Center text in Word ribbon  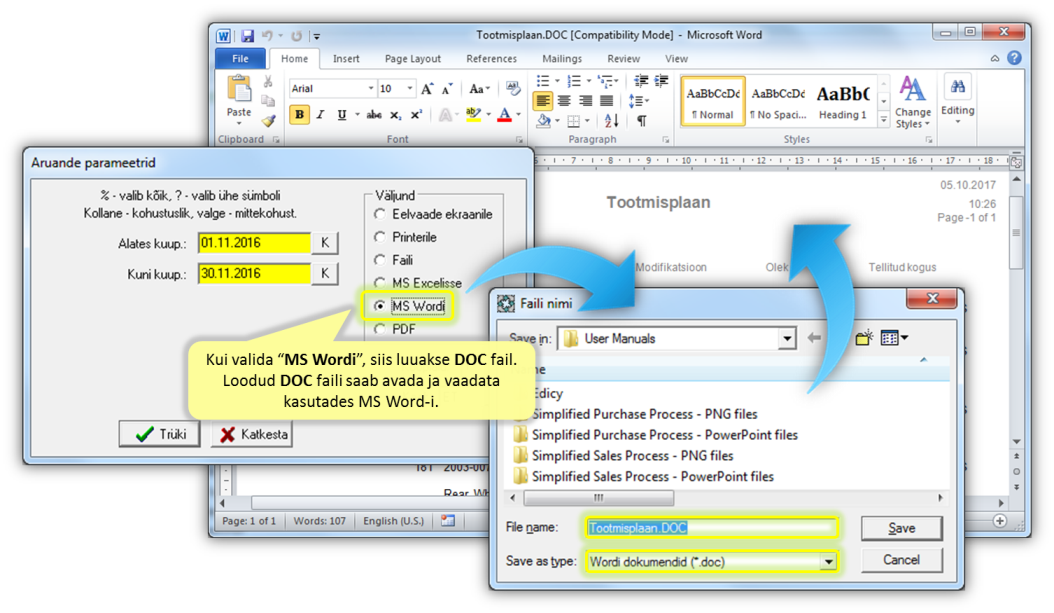coord(565,101)
